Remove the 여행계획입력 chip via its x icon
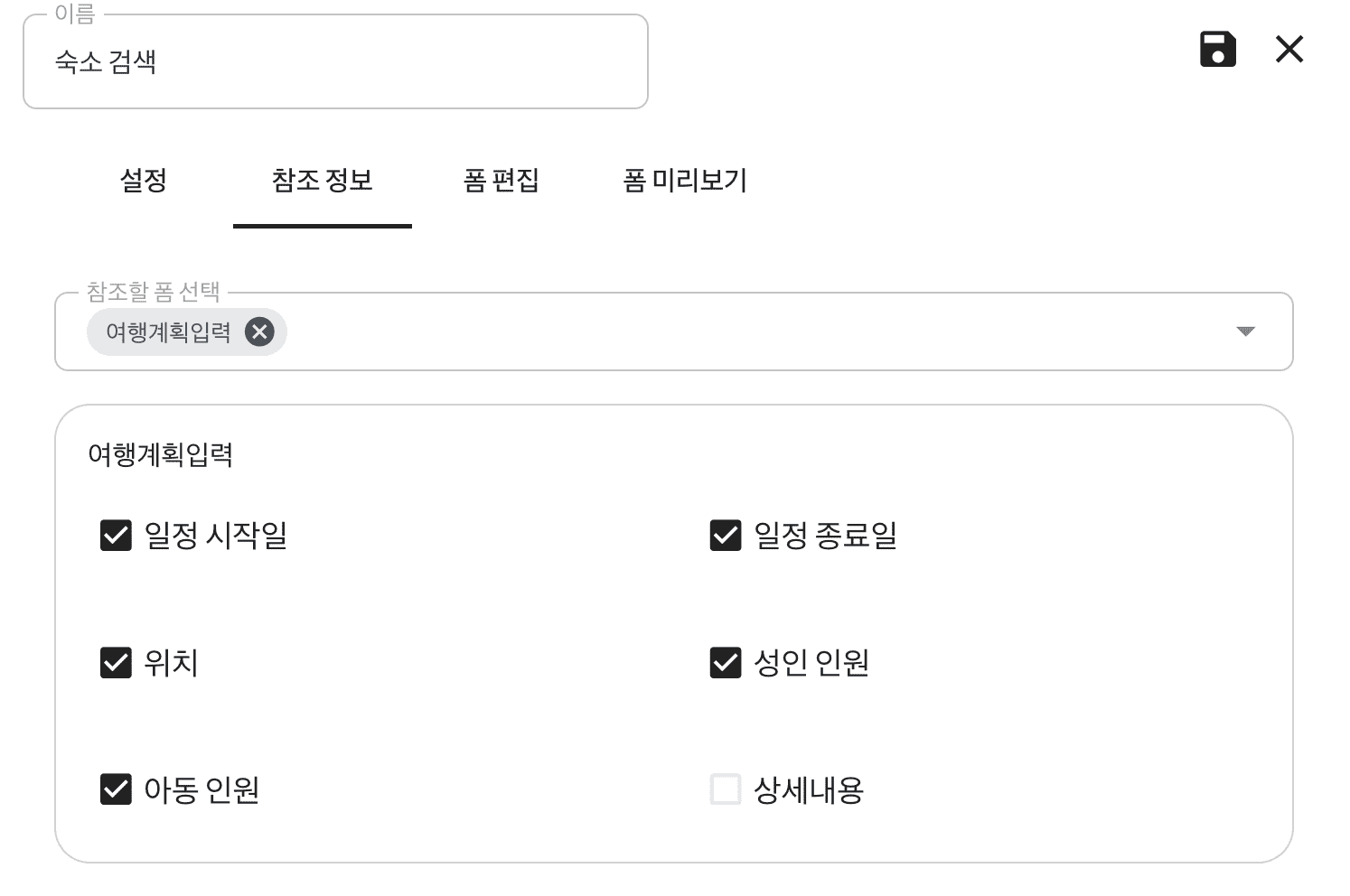The image size is (1350, 896). 259,332
